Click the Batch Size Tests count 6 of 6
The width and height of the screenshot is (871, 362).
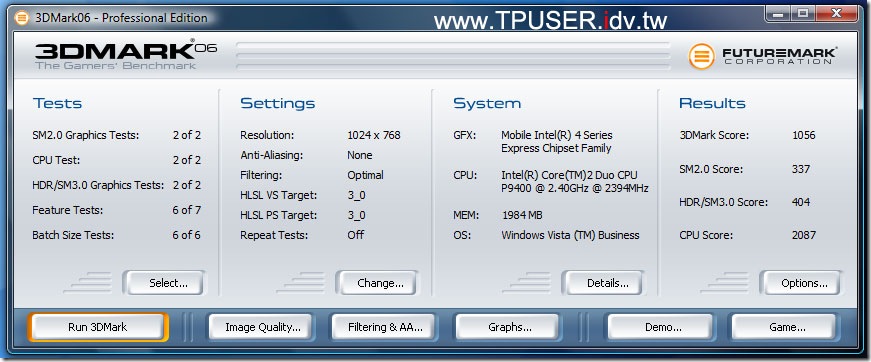click(186, 235)
